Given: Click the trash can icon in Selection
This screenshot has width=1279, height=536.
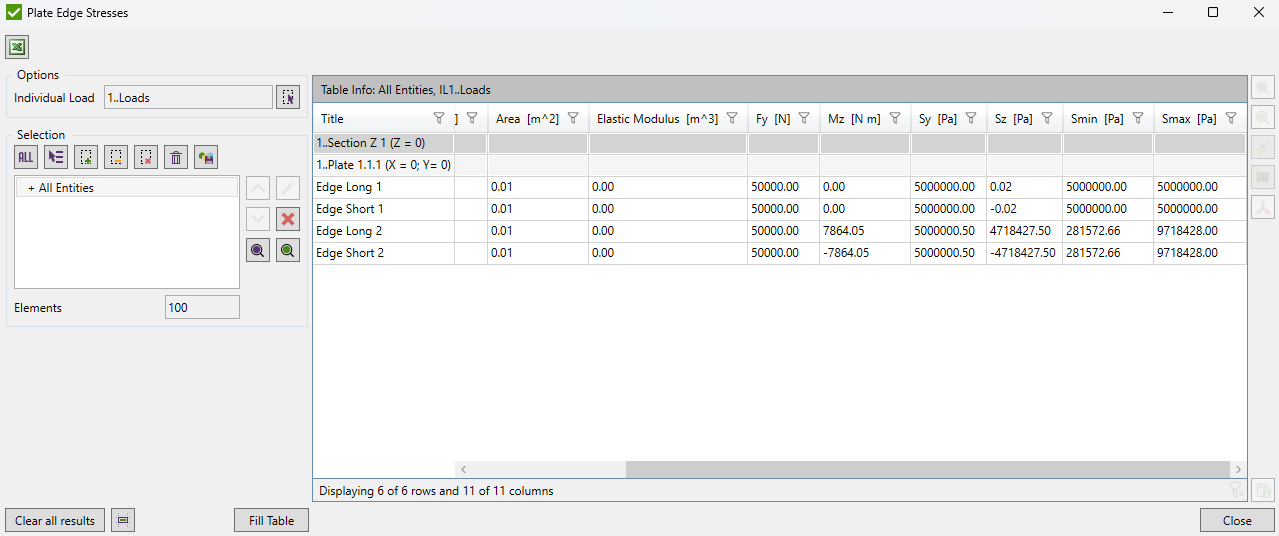Looking at the screenshot, I should pyautogui.click(x=176, y=157).
